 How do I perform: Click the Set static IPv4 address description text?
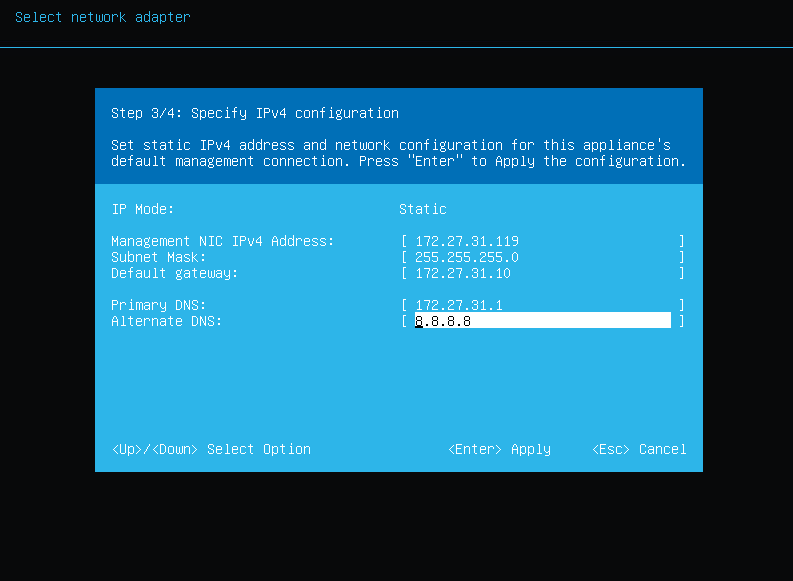(x=399, y=153)
